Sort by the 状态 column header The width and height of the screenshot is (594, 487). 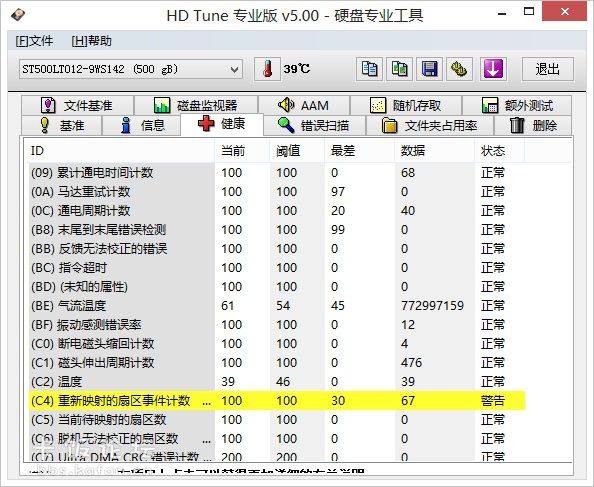click(x=500, y=151)
